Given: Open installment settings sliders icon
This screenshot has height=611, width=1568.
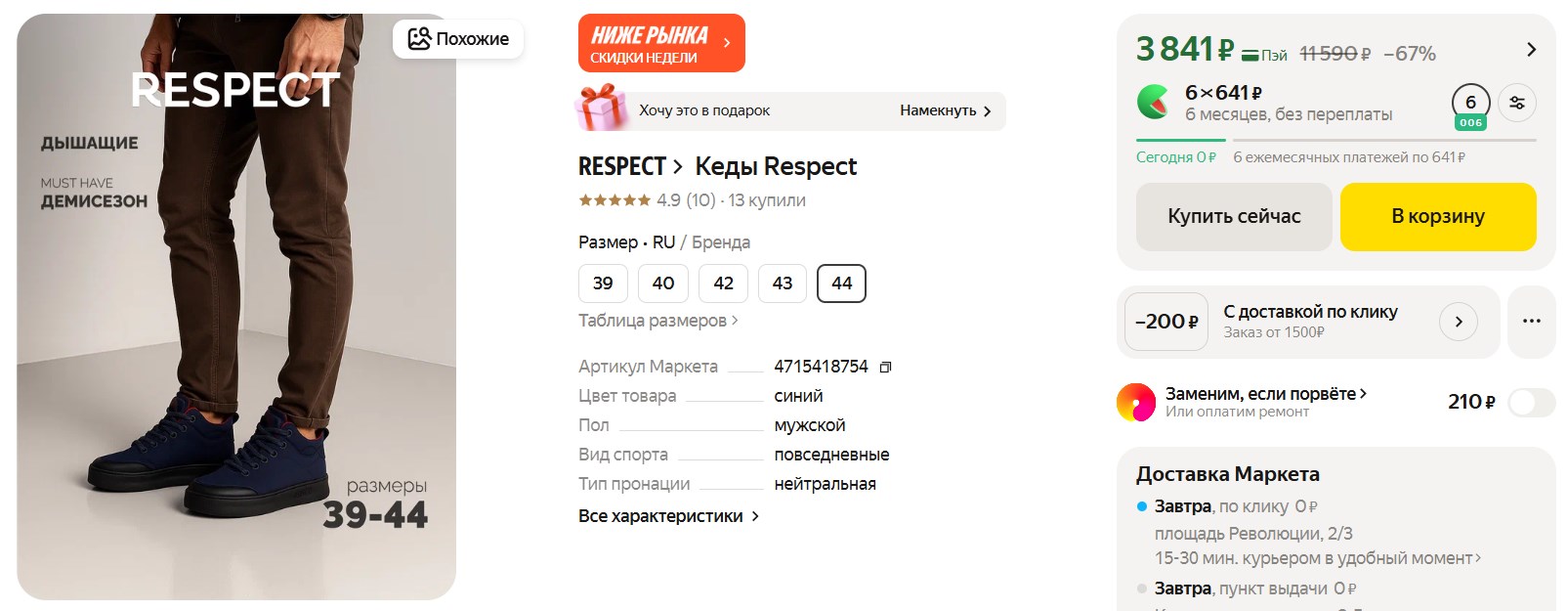Looking at the screenshot, I should [x=1516, y=103].
